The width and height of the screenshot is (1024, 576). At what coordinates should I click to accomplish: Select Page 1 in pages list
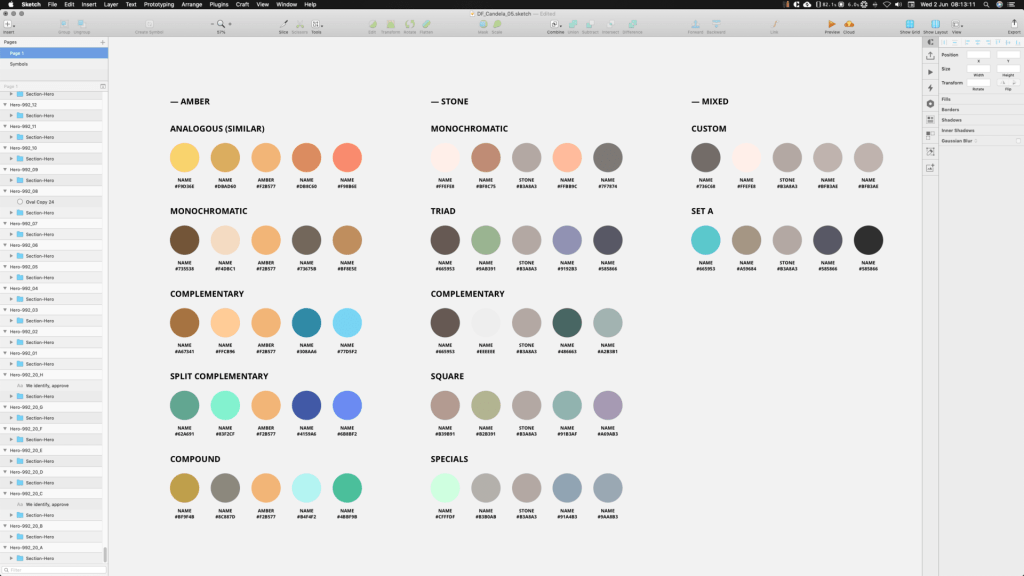point(17,53)
